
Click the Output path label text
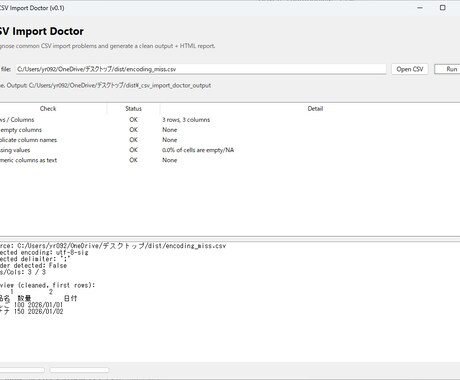tap(105, 85)
